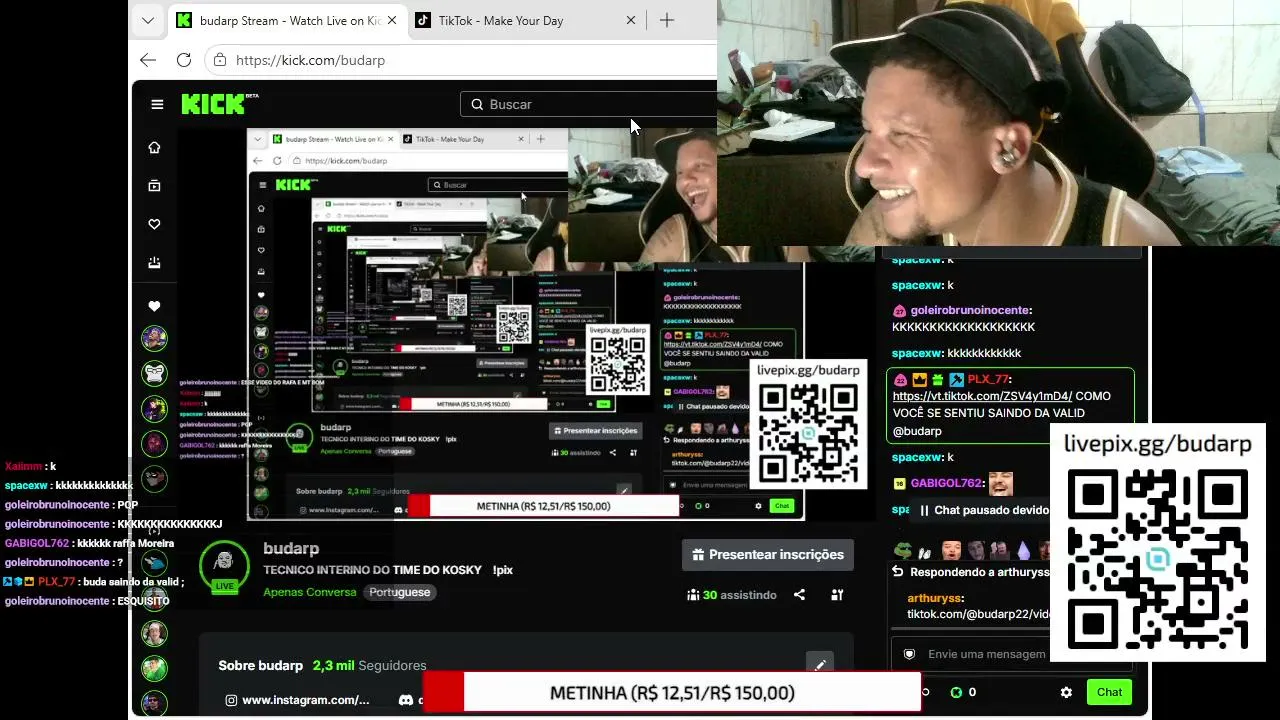
Task: Click GABIGOL762 username in chat
Action: 946,483
